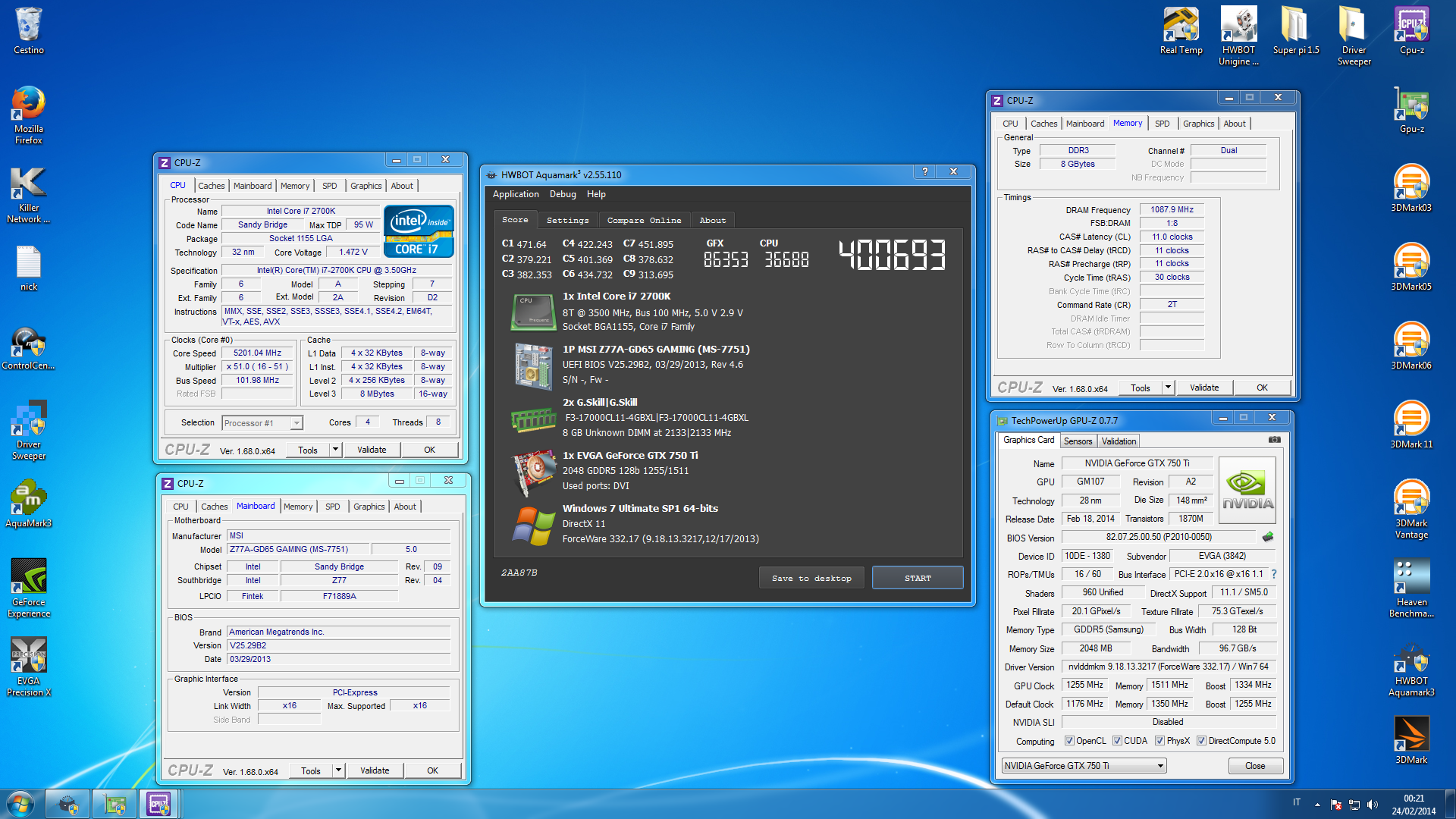Switch to the Sensors tab in GPU-Z

(1078, 441)
